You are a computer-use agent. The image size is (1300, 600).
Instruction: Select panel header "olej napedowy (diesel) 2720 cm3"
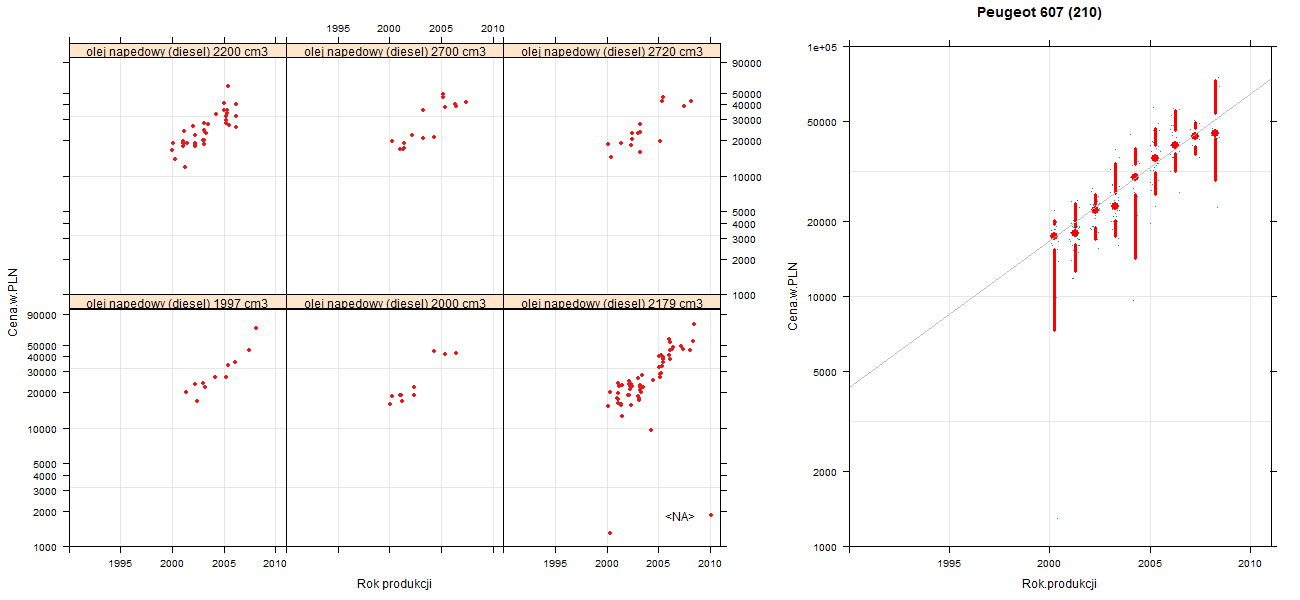pos(612,51)
